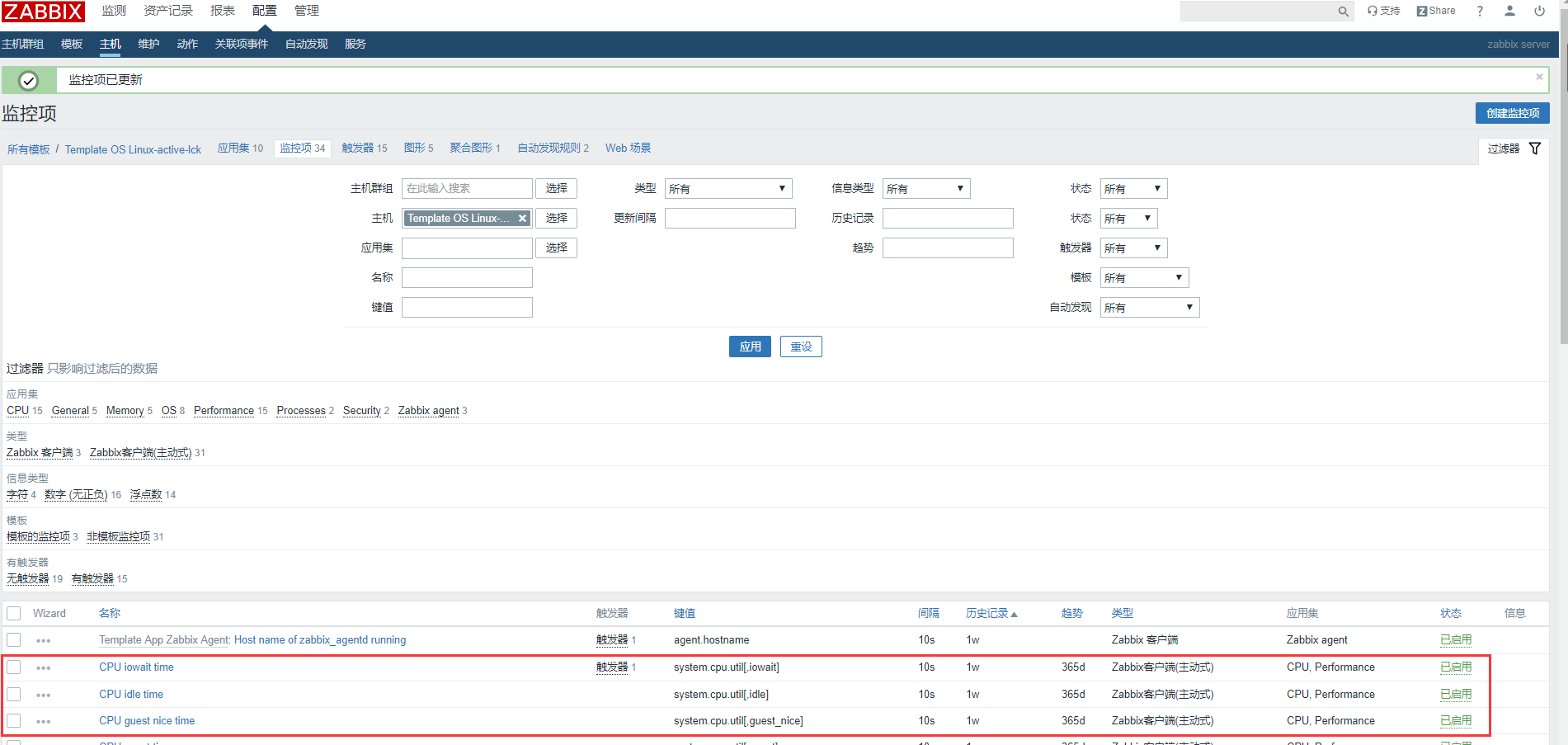Click 选择 next to 应用集
This screenshot has height=745, width=1568.
(x=556, y=248)
